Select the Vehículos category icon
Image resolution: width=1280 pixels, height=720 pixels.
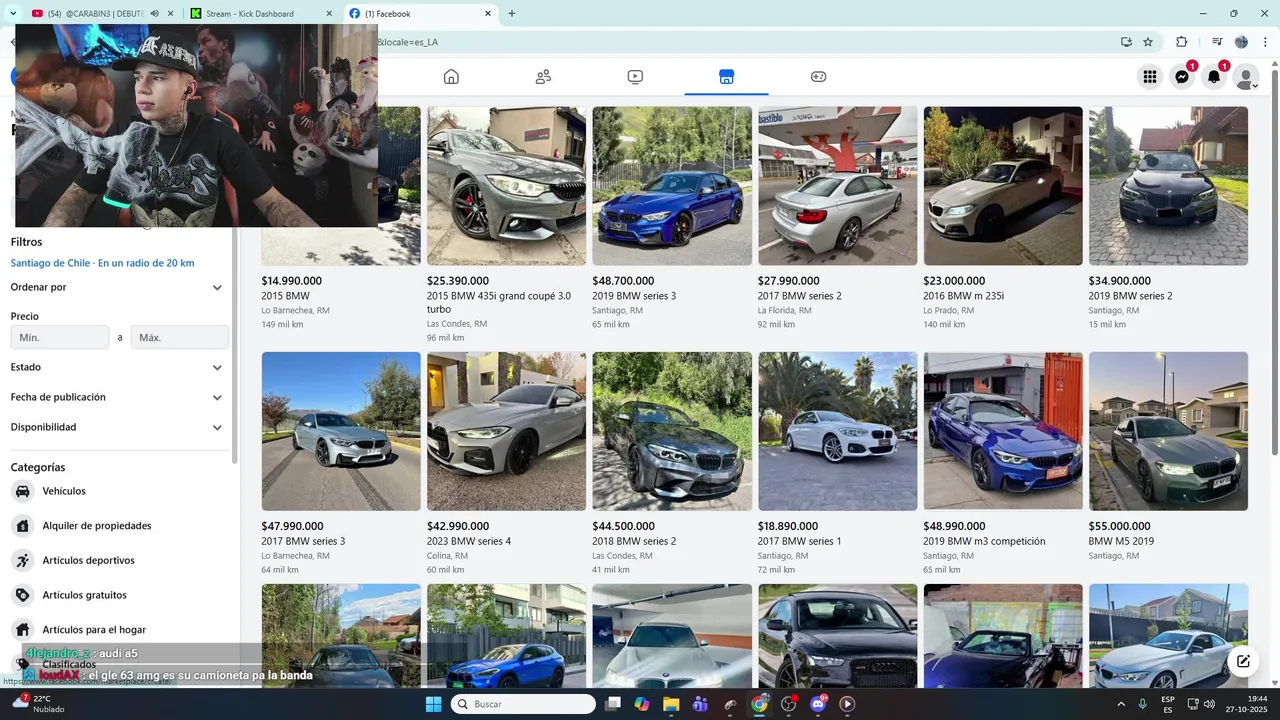[22, 491]
